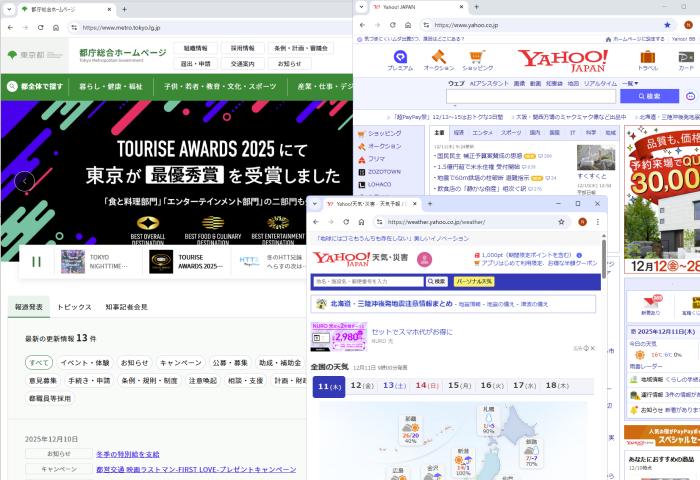The width and height of the screenshot is (700, 480).
Task: Open tab search dropdown in weather window
Action: [315, 204]
